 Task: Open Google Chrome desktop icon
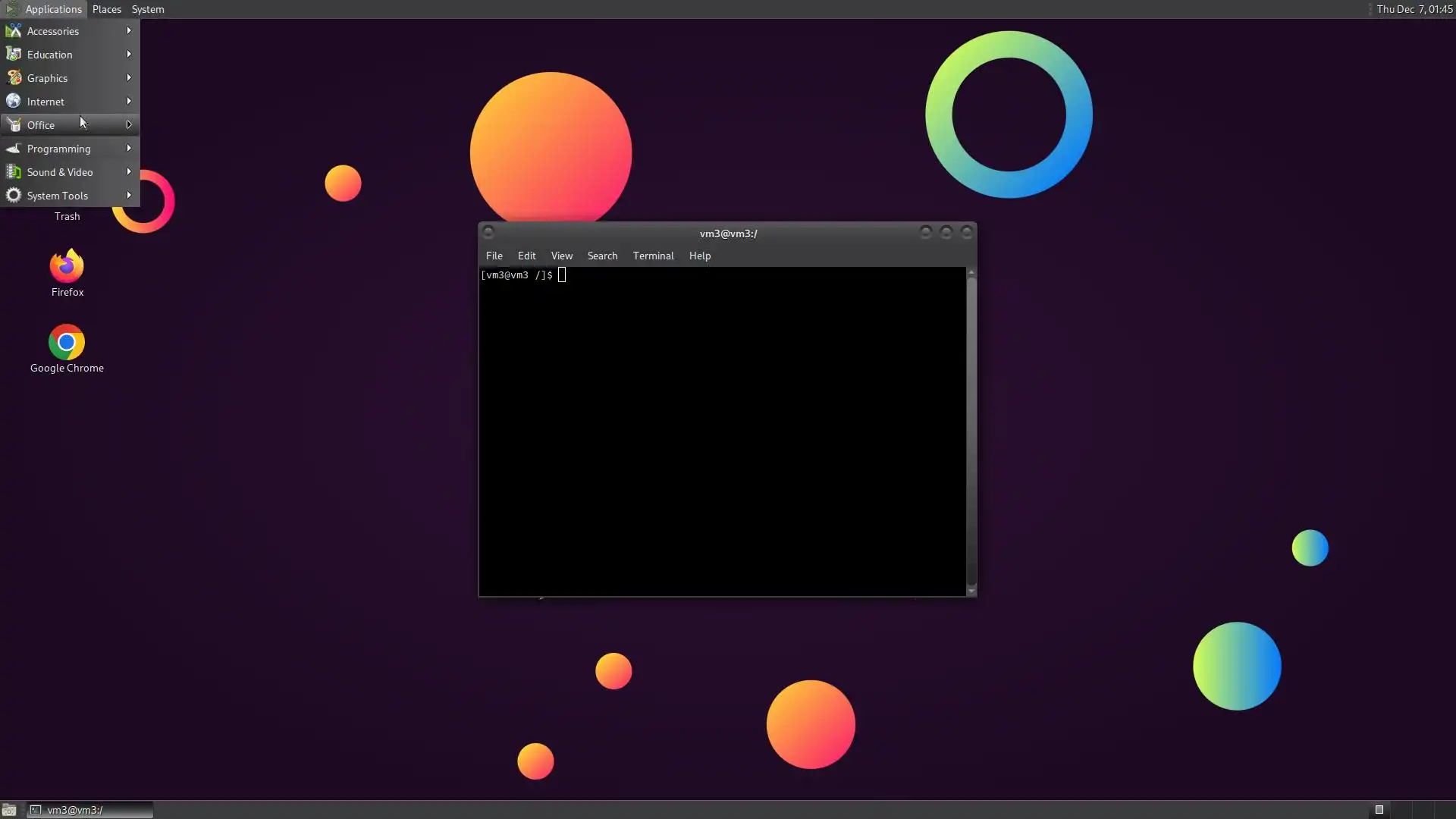[67, 343]
